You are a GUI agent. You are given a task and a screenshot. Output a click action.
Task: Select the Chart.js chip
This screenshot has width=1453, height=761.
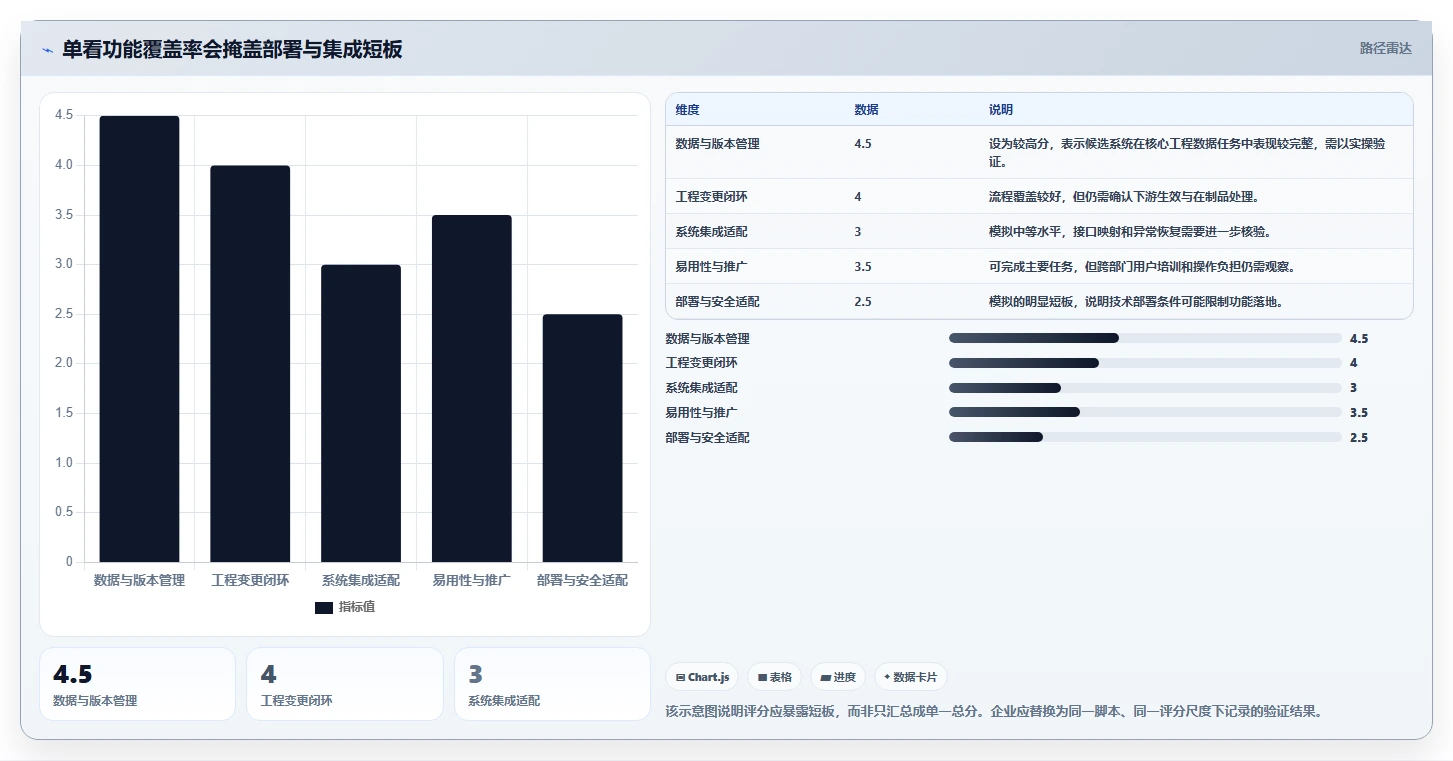click(x=702, y=677)
